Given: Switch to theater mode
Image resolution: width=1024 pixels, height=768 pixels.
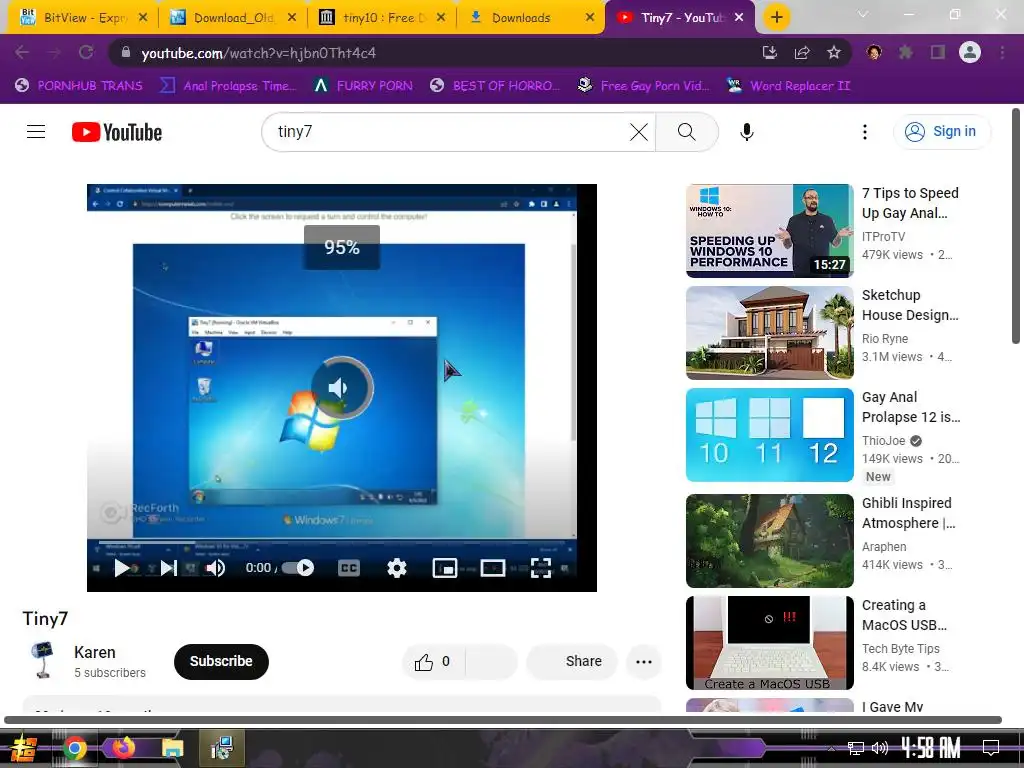Looking at the screenshot, I should click(x=493, y=568).
